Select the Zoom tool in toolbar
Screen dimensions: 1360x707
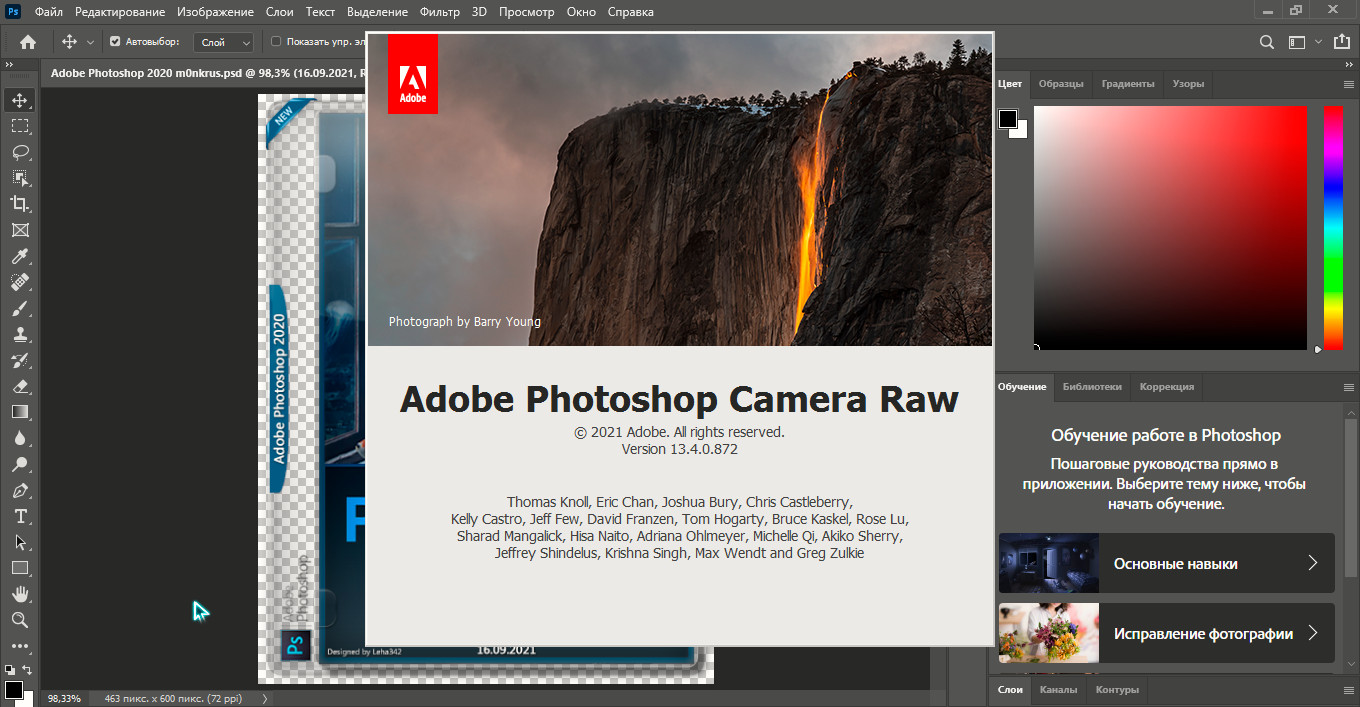(x=20, y=620)
